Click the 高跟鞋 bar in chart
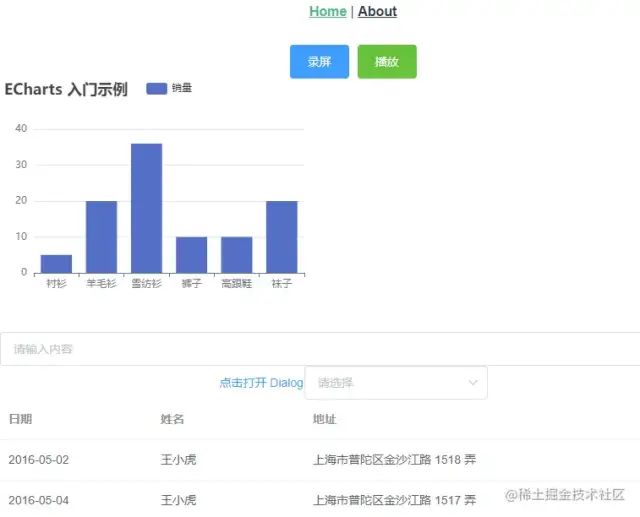The height and width of the screenshot is (517, 640). click(237, 255)
